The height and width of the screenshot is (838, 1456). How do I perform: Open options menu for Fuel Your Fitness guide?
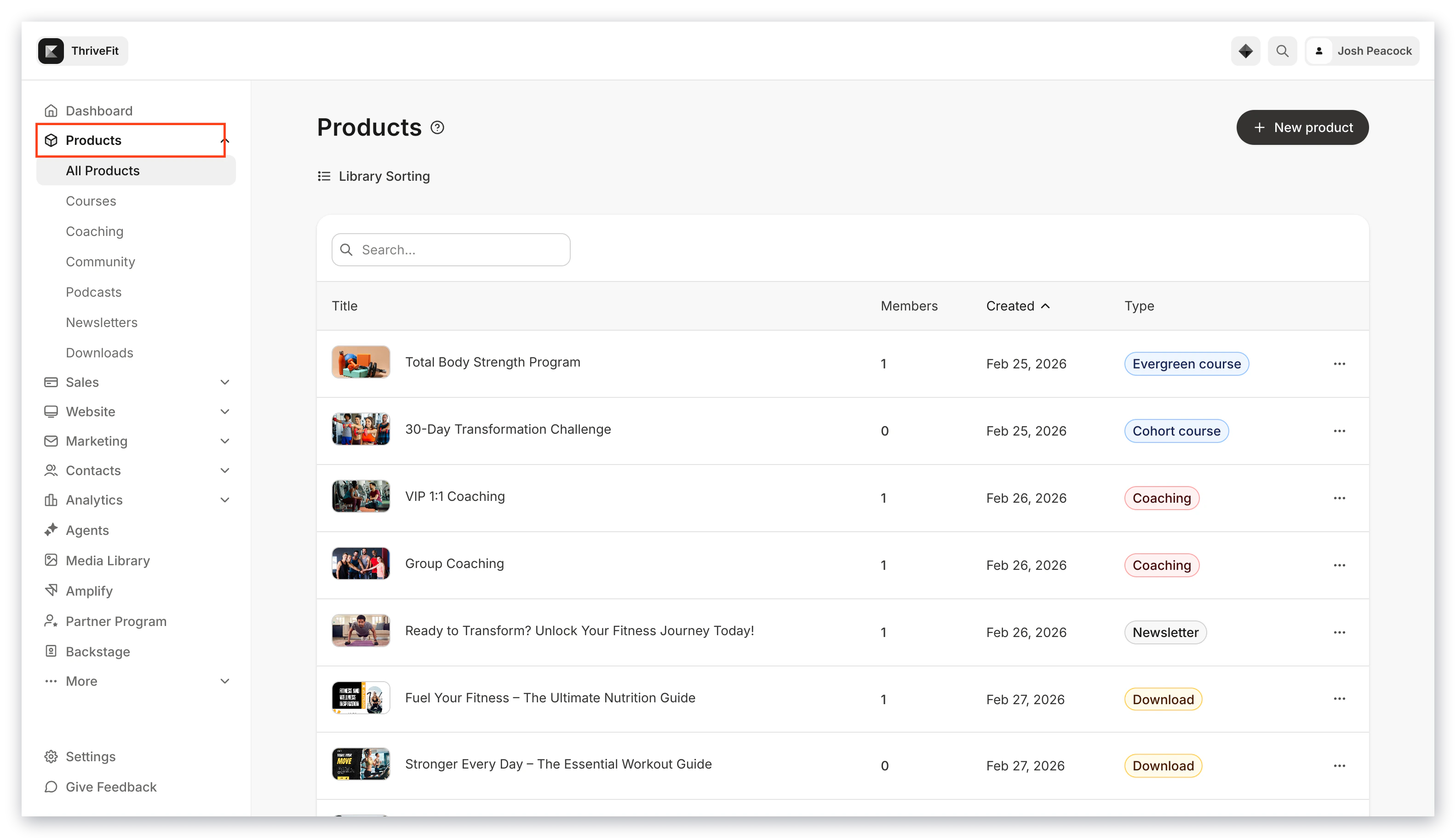[x=1339, y=699]
